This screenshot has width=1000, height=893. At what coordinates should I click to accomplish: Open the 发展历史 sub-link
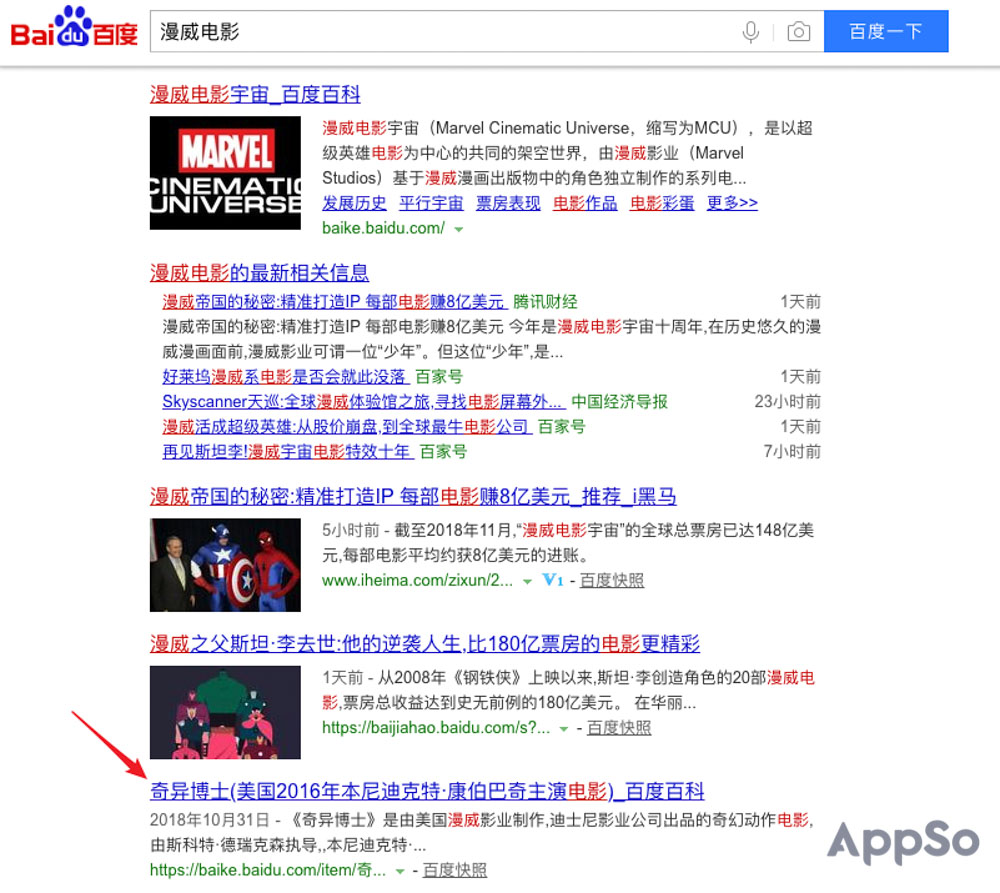point(349,204)
